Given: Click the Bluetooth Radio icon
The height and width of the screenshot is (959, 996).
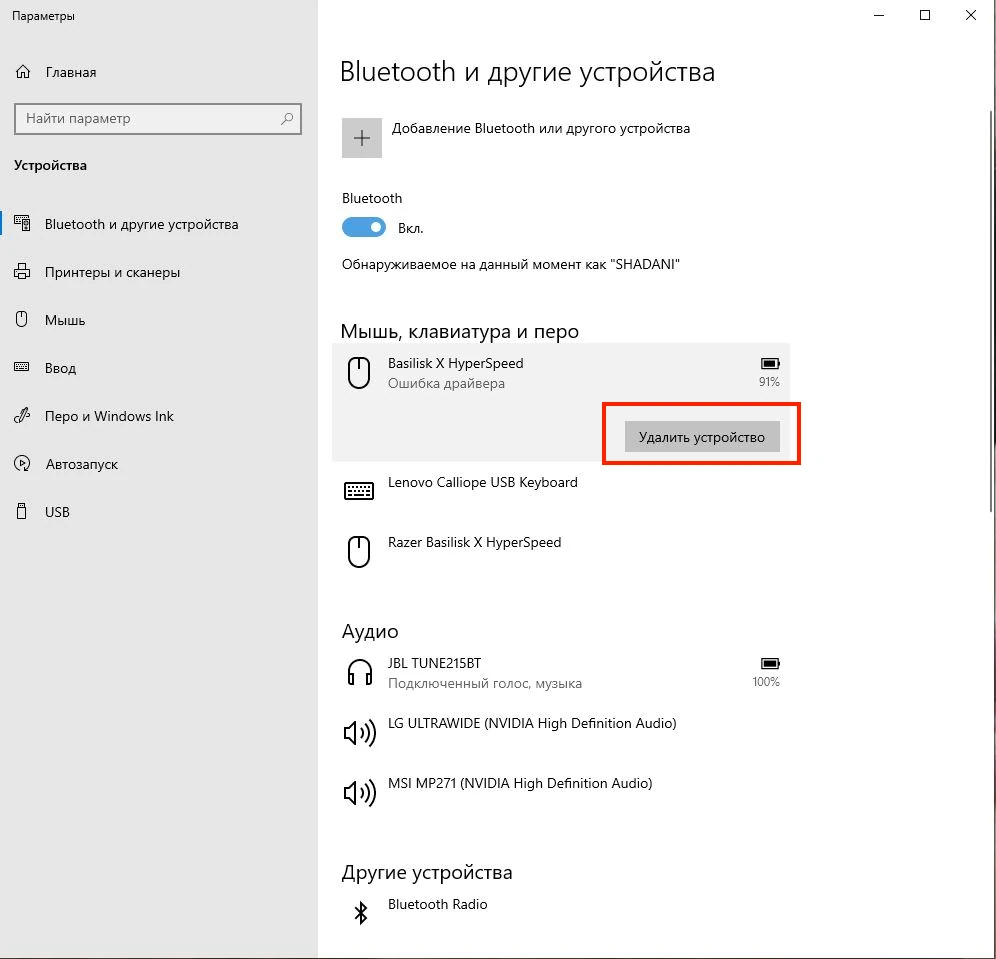Looking at the screenshot, I should pyautogui.click(x=361, y=913).
